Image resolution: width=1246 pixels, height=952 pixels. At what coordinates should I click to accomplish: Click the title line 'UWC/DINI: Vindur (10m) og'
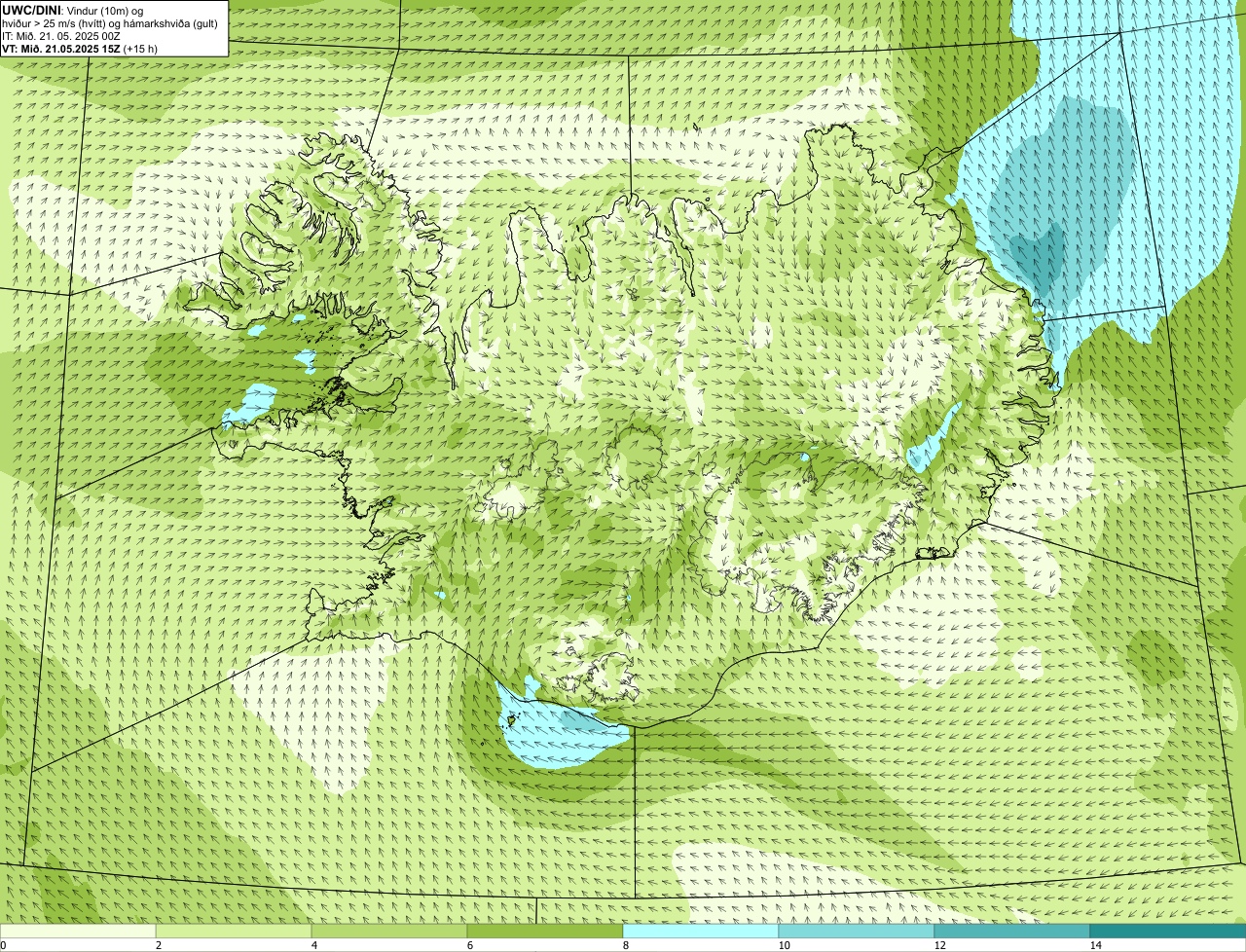pyautogui.click(x=73, y=10)
